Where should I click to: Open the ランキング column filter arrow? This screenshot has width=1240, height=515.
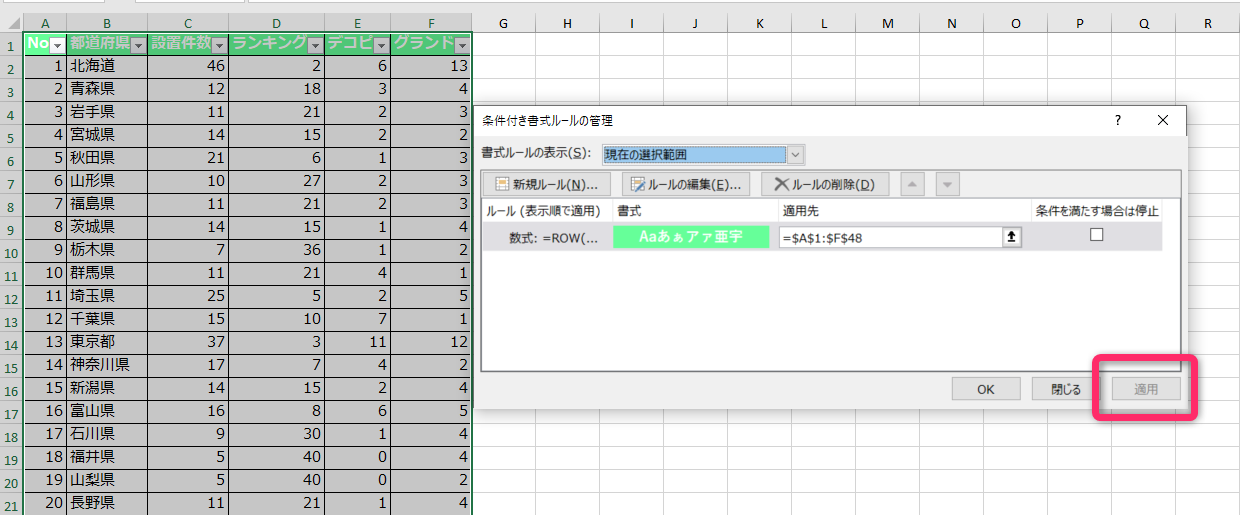(315, 46)
